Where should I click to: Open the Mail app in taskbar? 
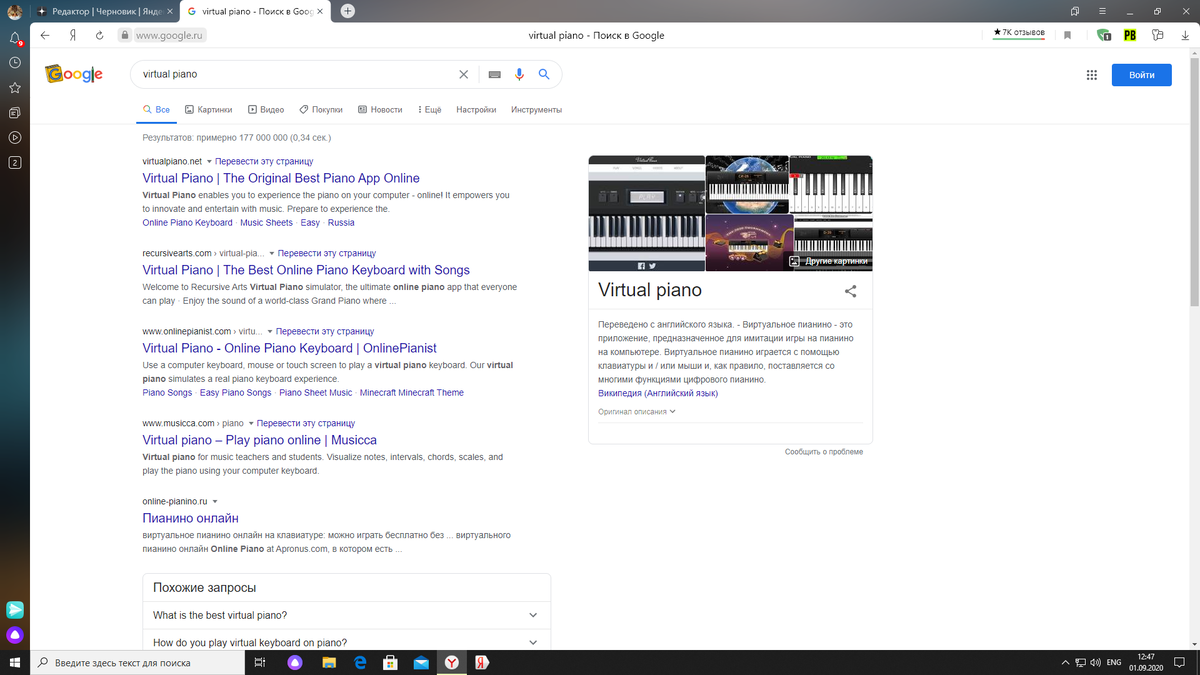(421, 663)
